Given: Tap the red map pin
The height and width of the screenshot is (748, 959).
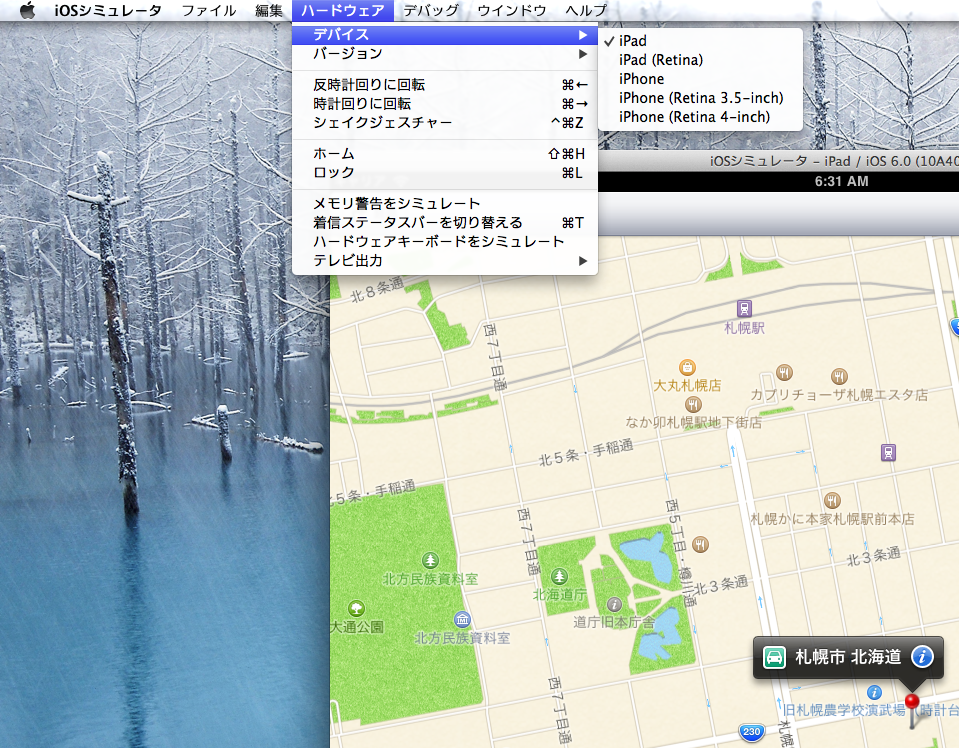Looking at the screenshot, I should (912, 702).
